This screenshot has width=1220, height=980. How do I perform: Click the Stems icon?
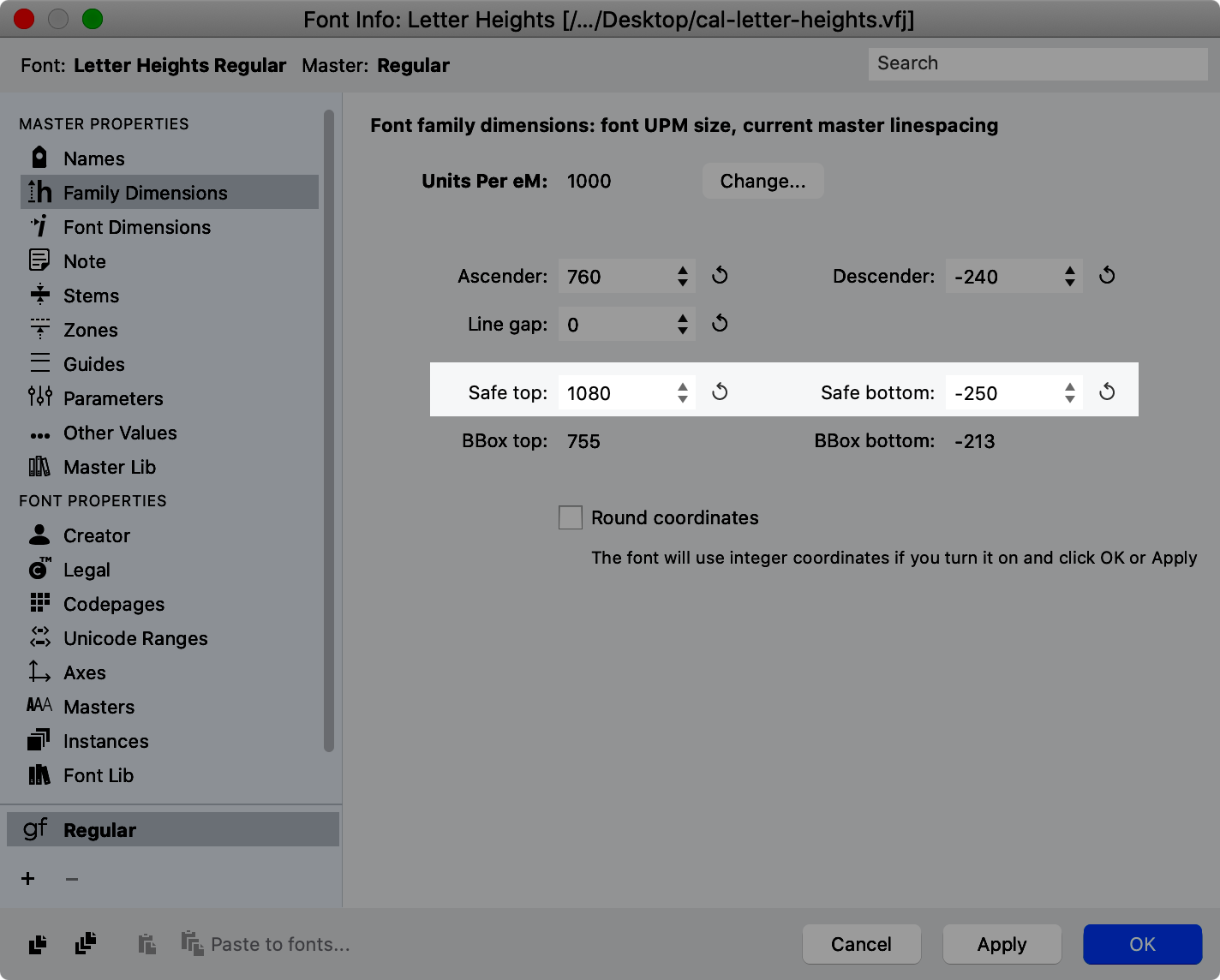[x=39, y=295]
